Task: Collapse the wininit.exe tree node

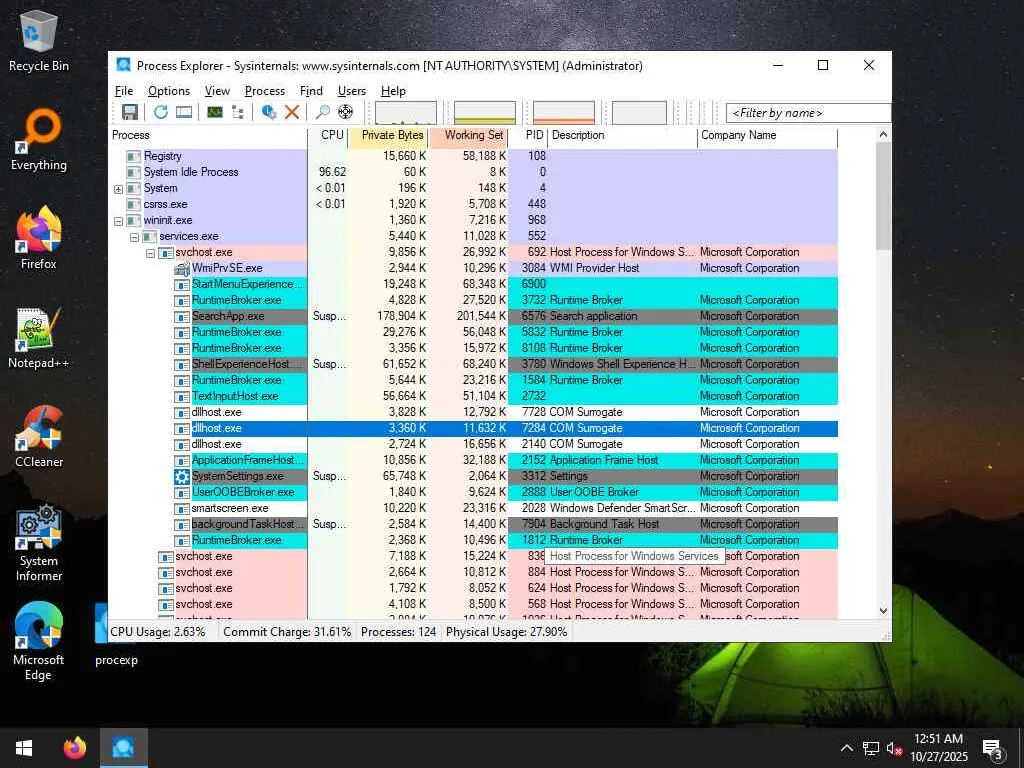Action: coord(118,221)
